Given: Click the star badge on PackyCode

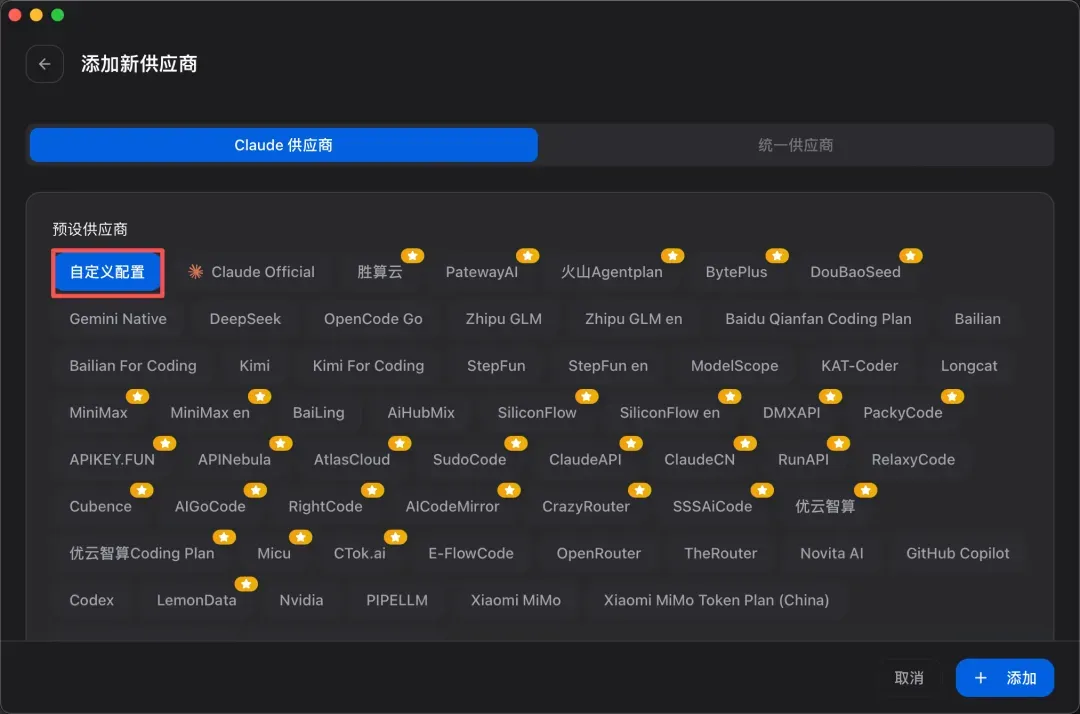Looking at the screenshot, I should pyautogui.click(x=952, y=396).
